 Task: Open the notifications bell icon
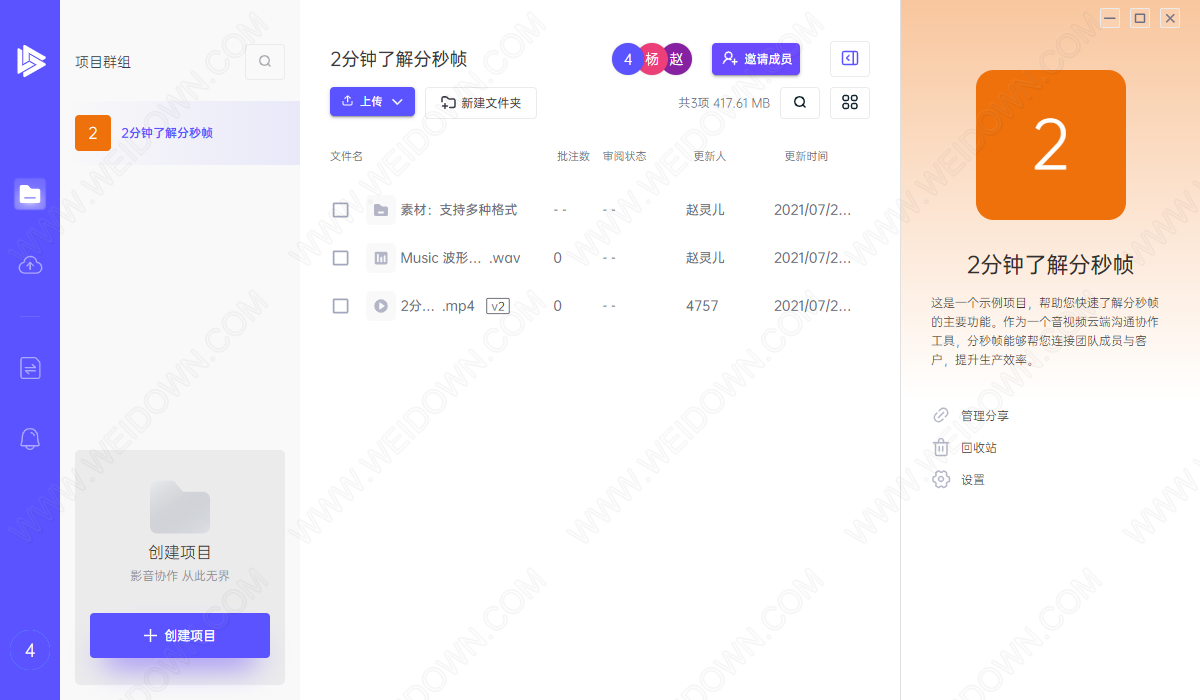coord(30,438)
